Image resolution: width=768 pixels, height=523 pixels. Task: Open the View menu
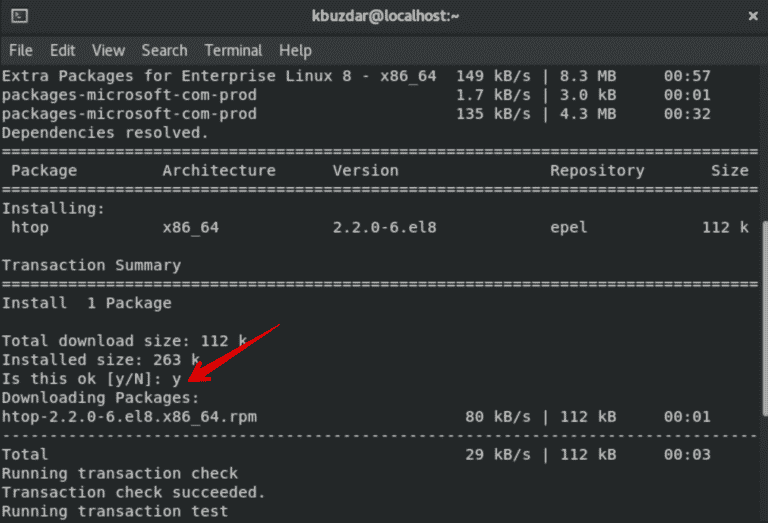[x=108, y=50]
